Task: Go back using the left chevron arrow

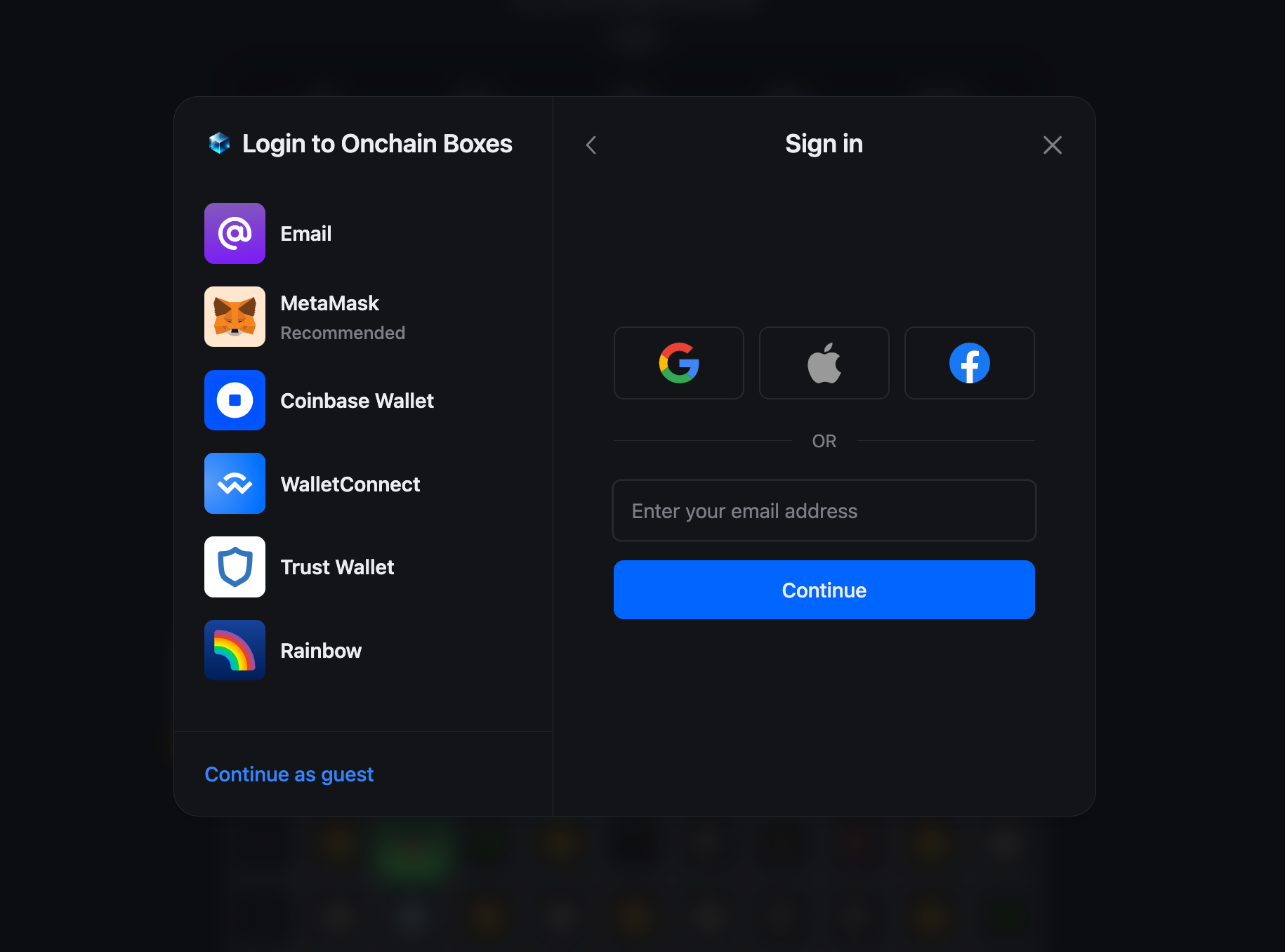Action: tap(591, 145)
